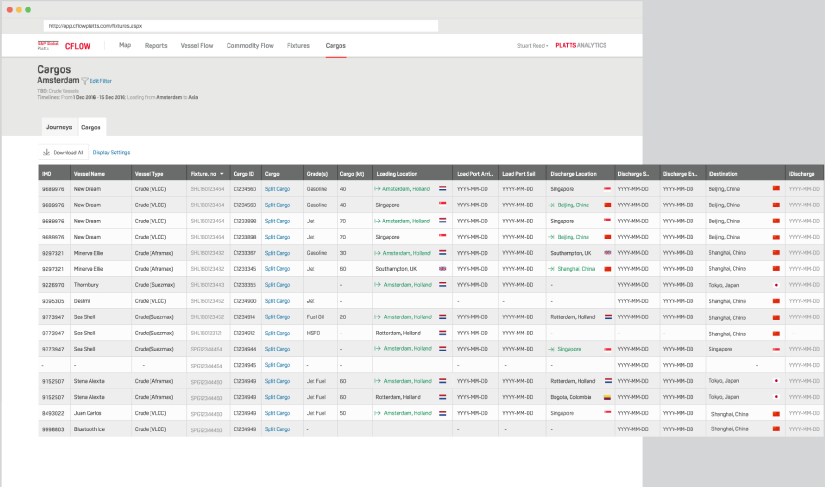The image size is (825, 487).
Task: Click the Load Port Sail column header
Action: pyautogui.click(x=522, y=174)
